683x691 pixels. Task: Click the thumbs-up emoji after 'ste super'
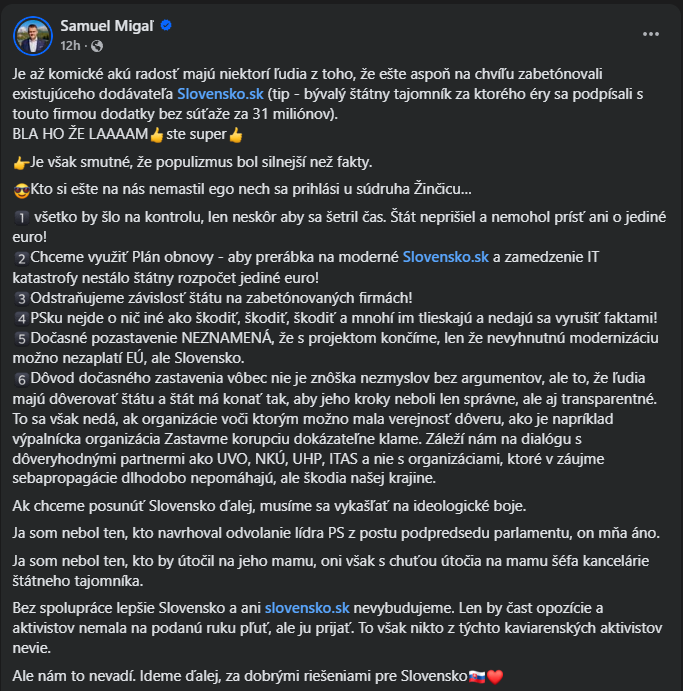[236, 135]
